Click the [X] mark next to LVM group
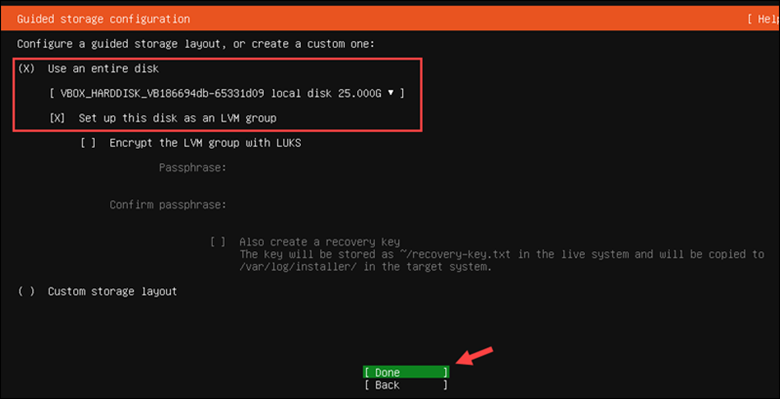The width and height of the screenshot is (780, 399). 58,118
